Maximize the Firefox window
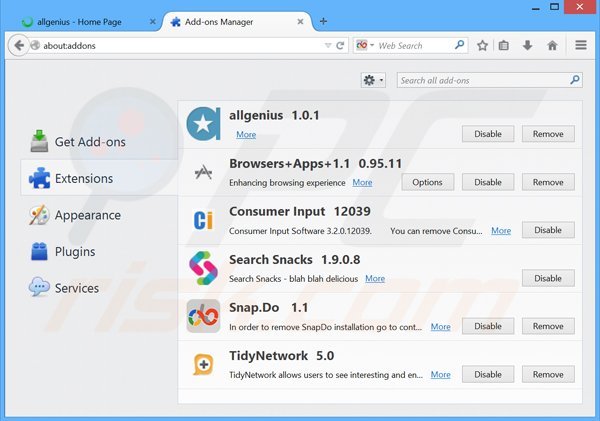The image size is (600, 421). (x=554, y=7)
